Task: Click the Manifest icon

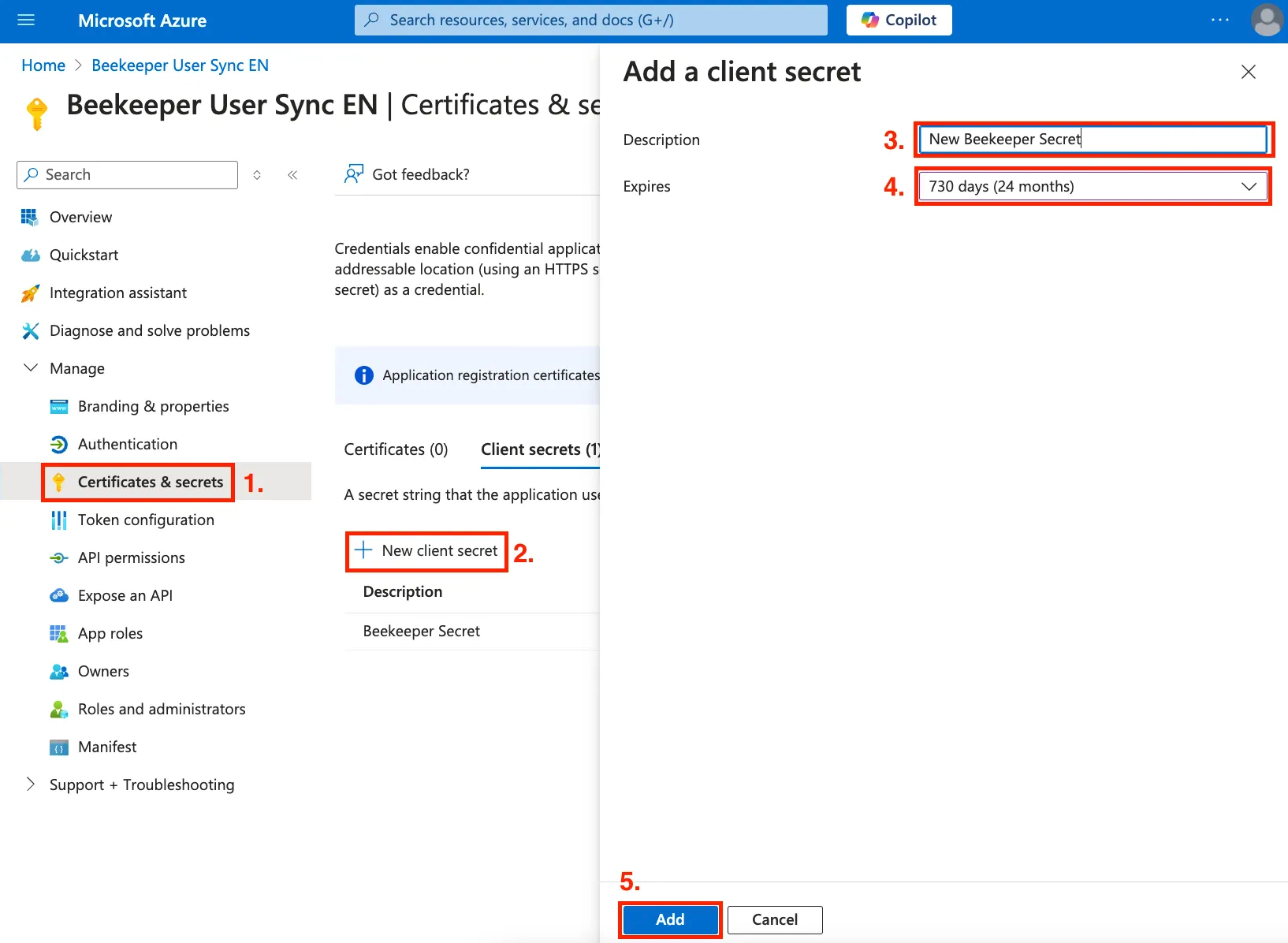Action: (x=59, y=747)
